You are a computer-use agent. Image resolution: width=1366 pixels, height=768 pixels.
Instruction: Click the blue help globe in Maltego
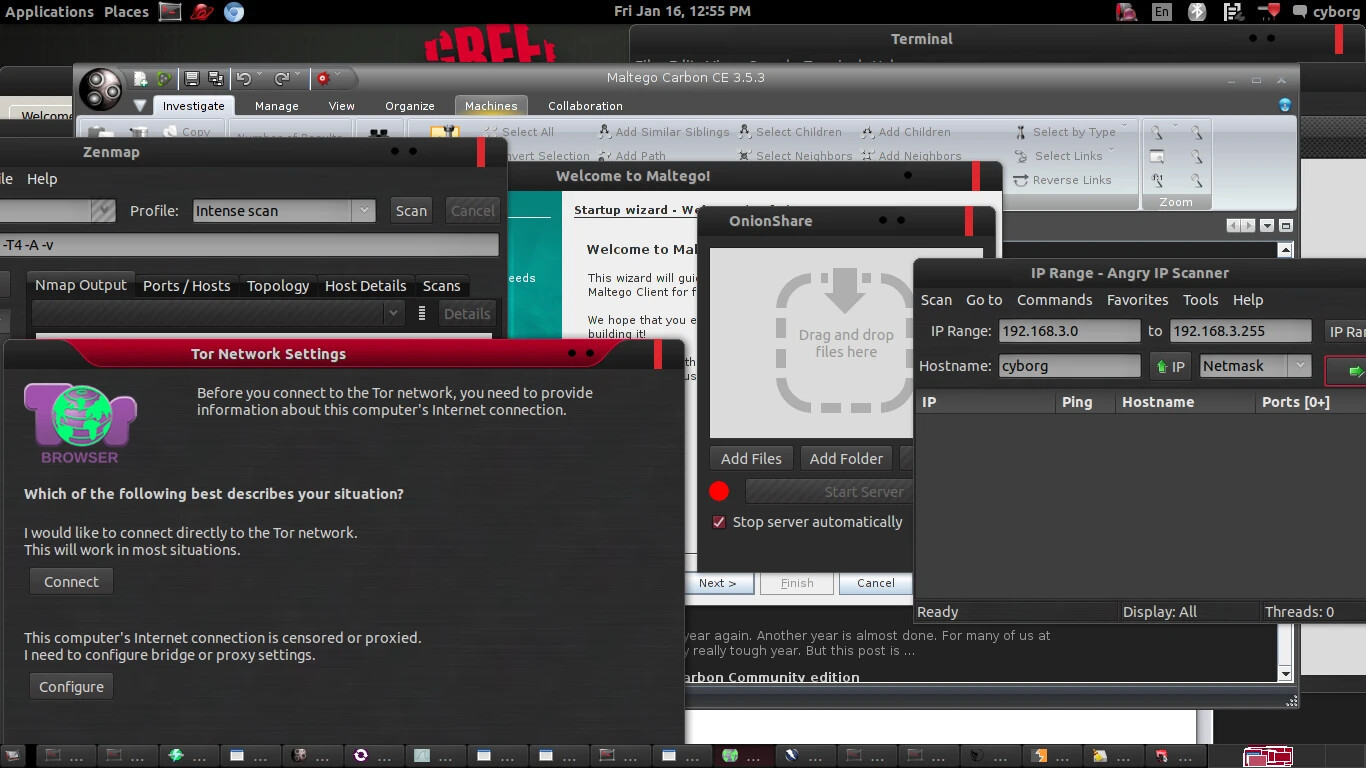pos(1285,105)
